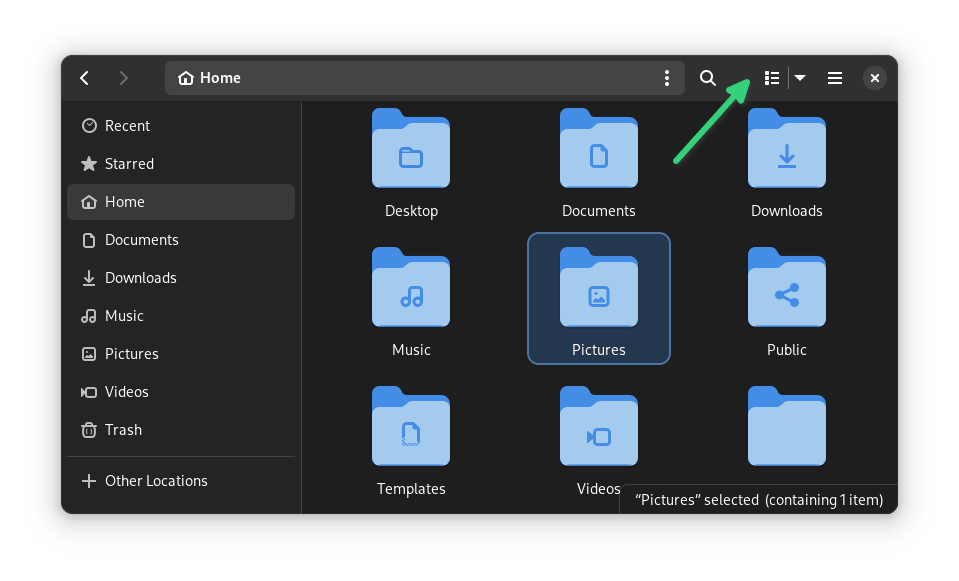The image size is (959, 581).
Task: Open the hamburger main menu
Action: [835, 78]
